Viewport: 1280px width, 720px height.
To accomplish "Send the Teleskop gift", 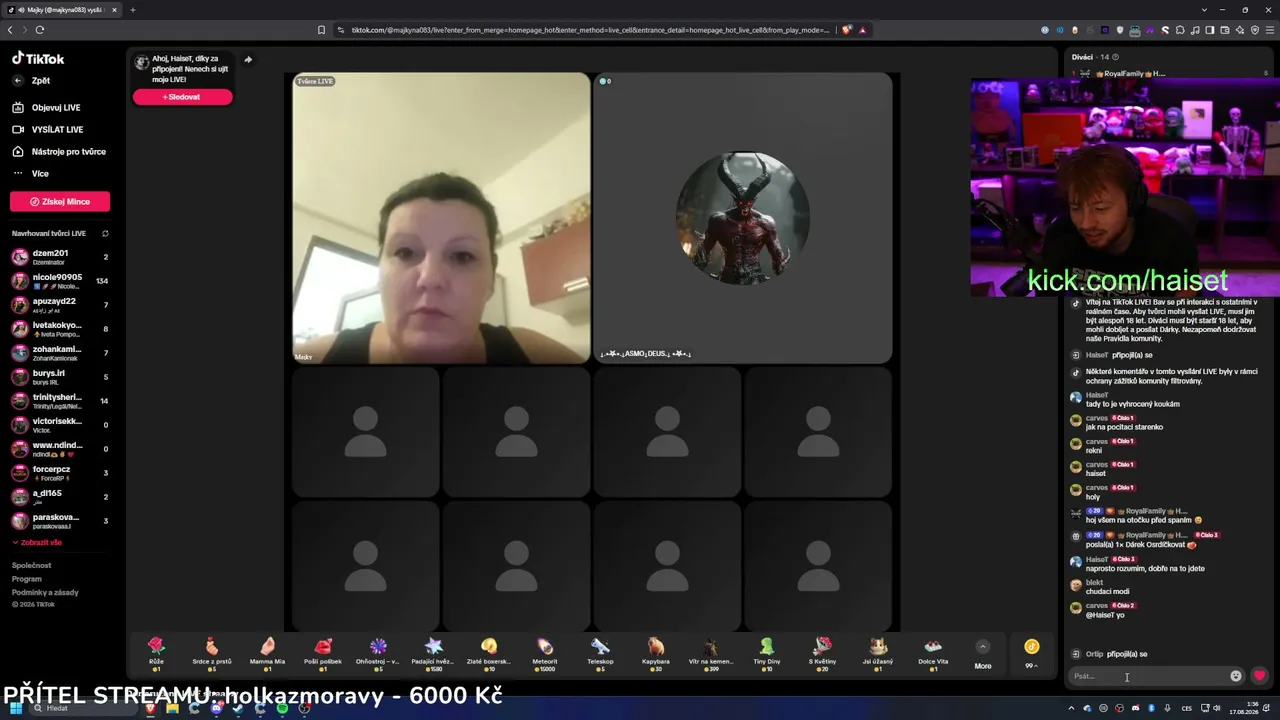I will tap(600, 652).
